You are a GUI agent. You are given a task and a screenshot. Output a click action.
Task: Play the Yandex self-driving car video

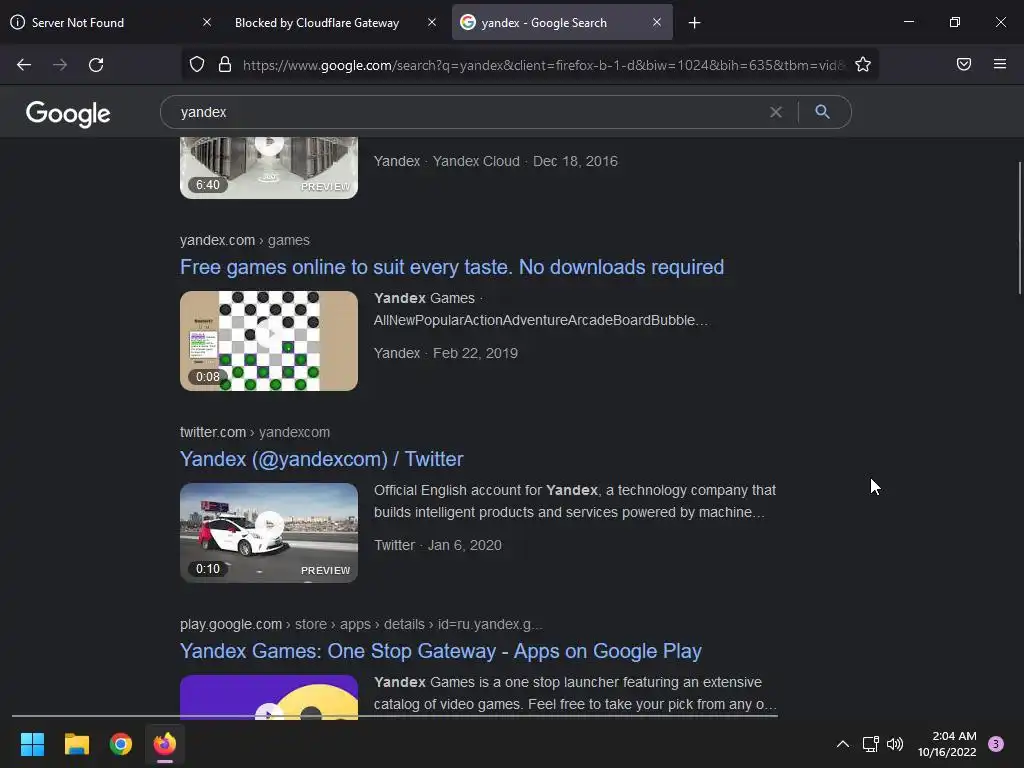point(269,533)
